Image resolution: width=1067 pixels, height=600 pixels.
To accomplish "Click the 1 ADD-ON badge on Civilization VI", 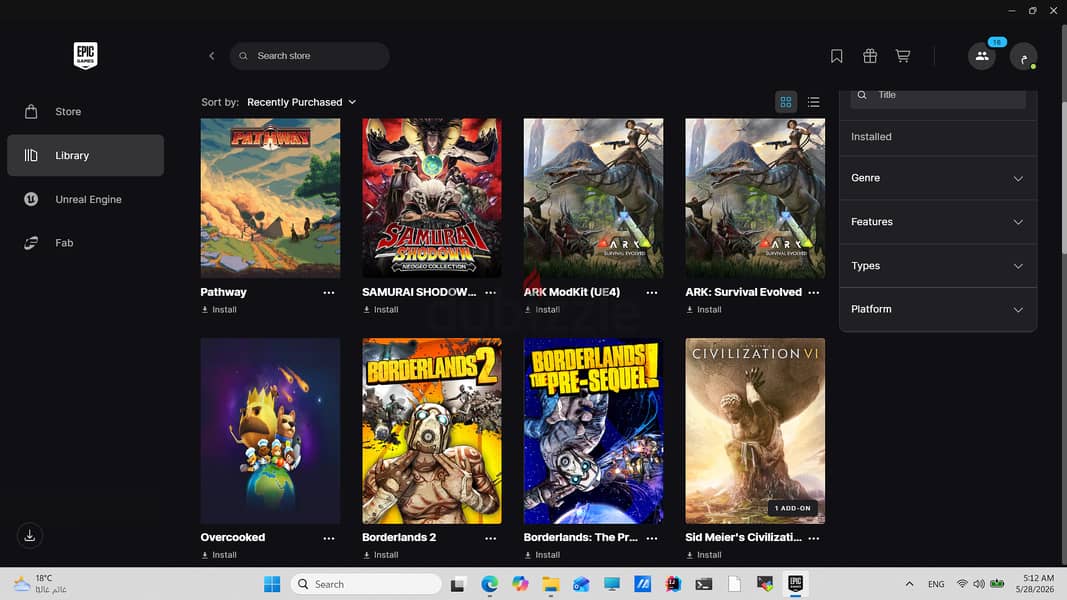I will tap(793, 508).
